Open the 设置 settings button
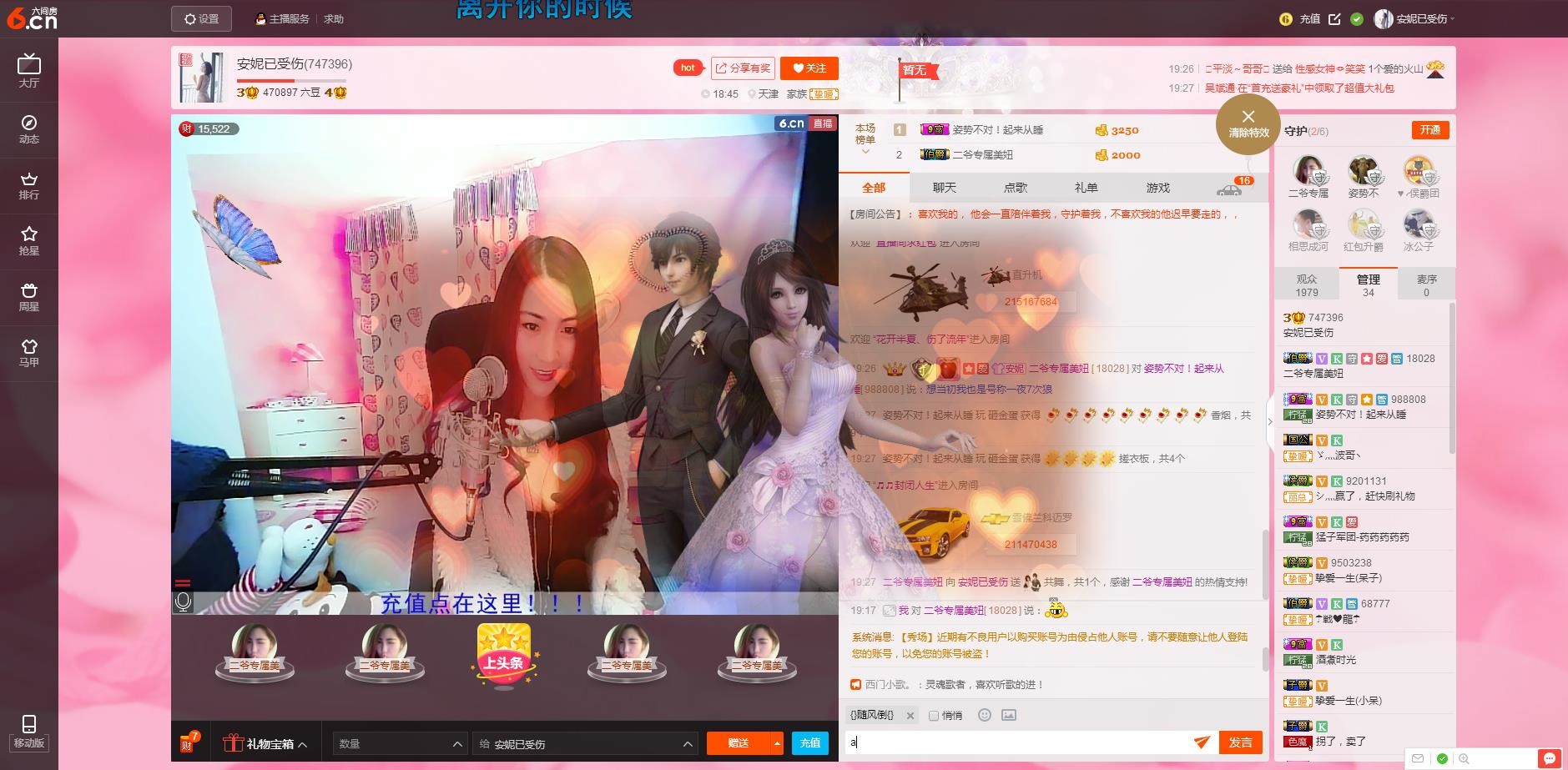This screenshot has width=1568, height=770. 201,18
